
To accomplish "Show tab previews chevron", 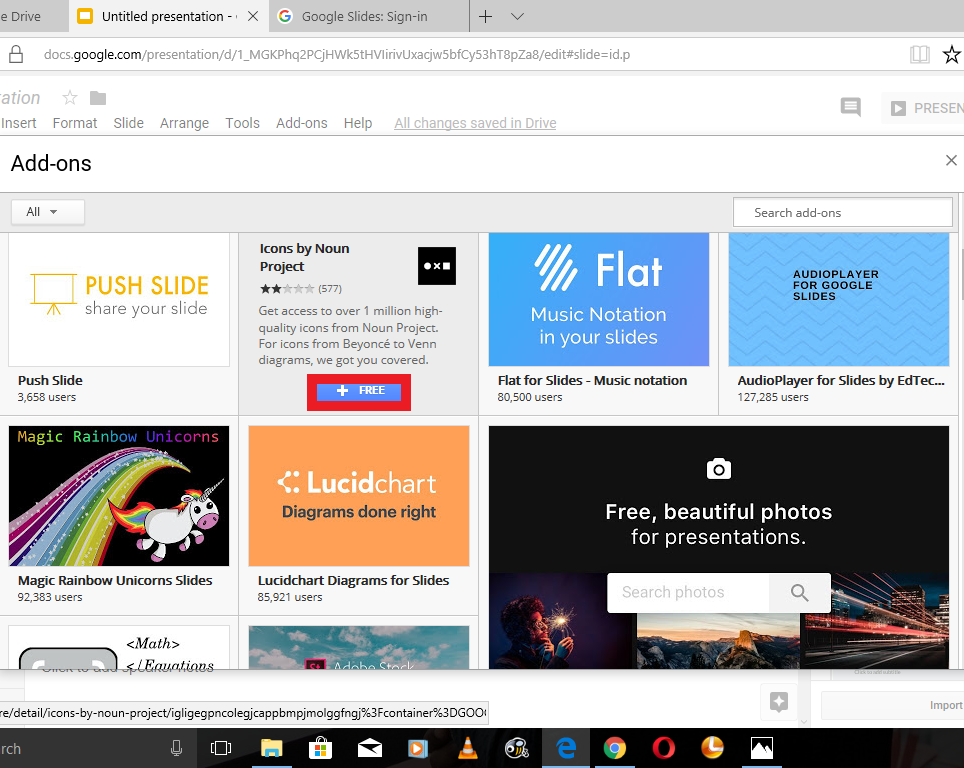I will (x=518, y=17).
